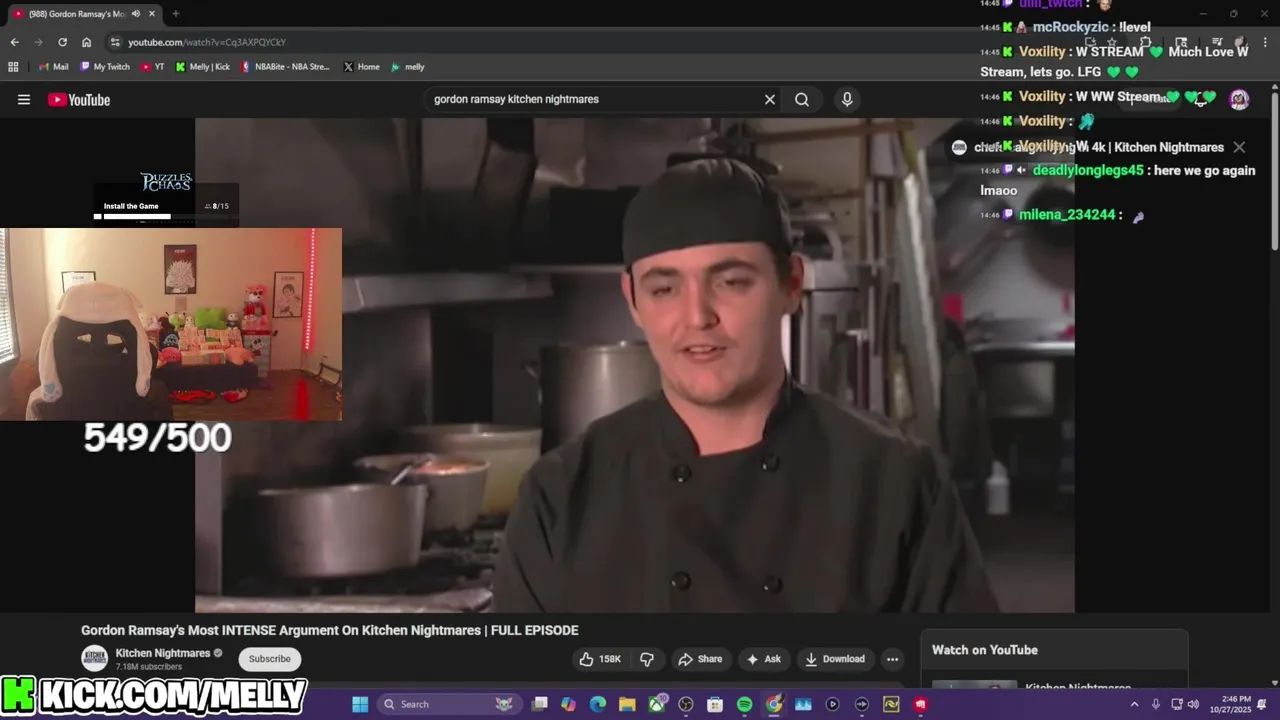Run search with the magnifier button

[802, 99]
